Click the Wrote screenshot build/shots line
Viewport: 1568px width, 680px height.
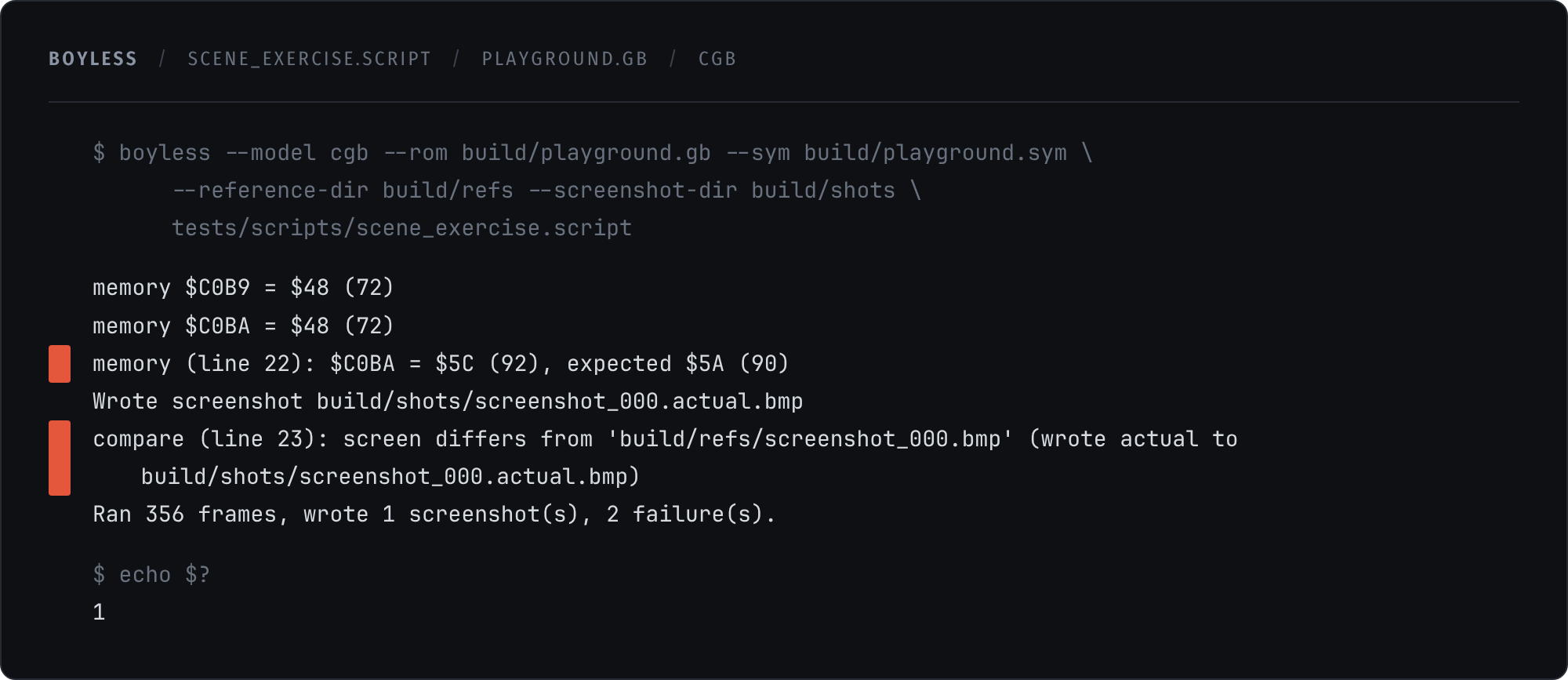pyautogui.click(x=448, y=402)
